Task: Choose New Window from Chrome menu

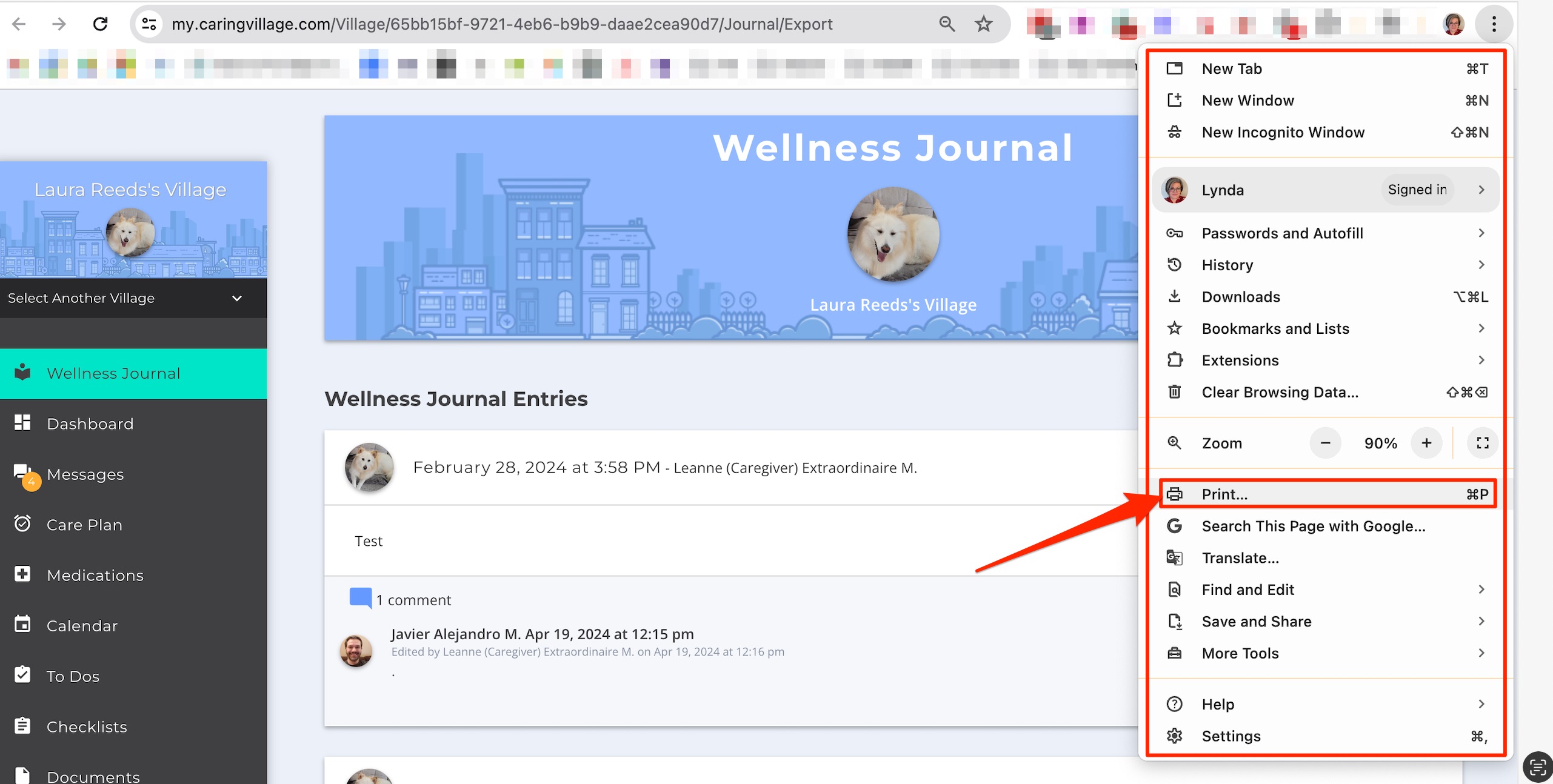Action: coord(1326,100)
